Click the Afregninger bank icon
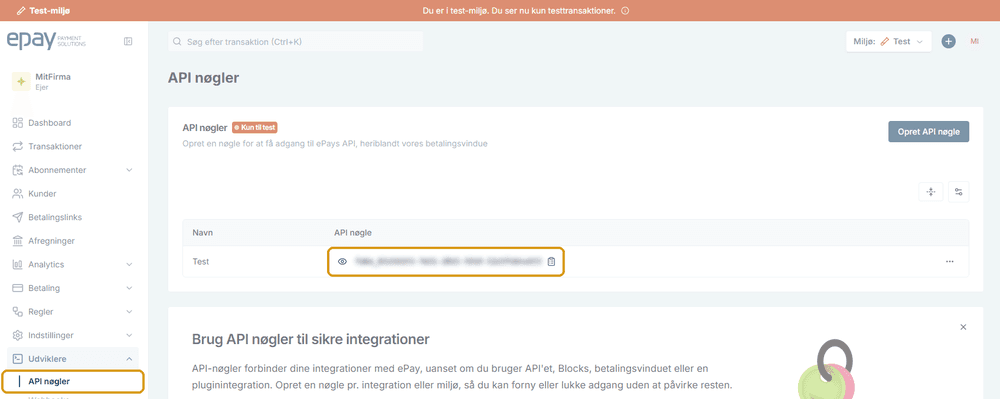 [18, 241]
